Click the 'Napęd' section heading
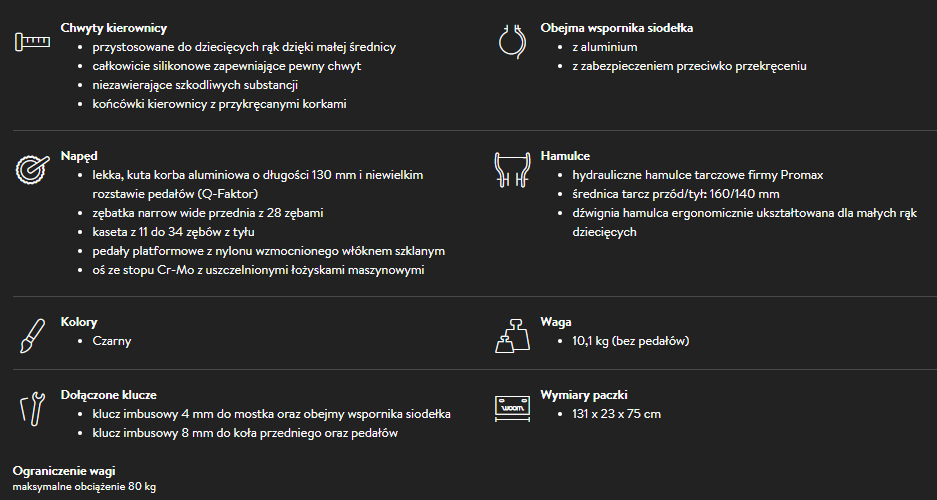Image resolution: width=937 pixels, height=500 pixels. pos(80,156)
